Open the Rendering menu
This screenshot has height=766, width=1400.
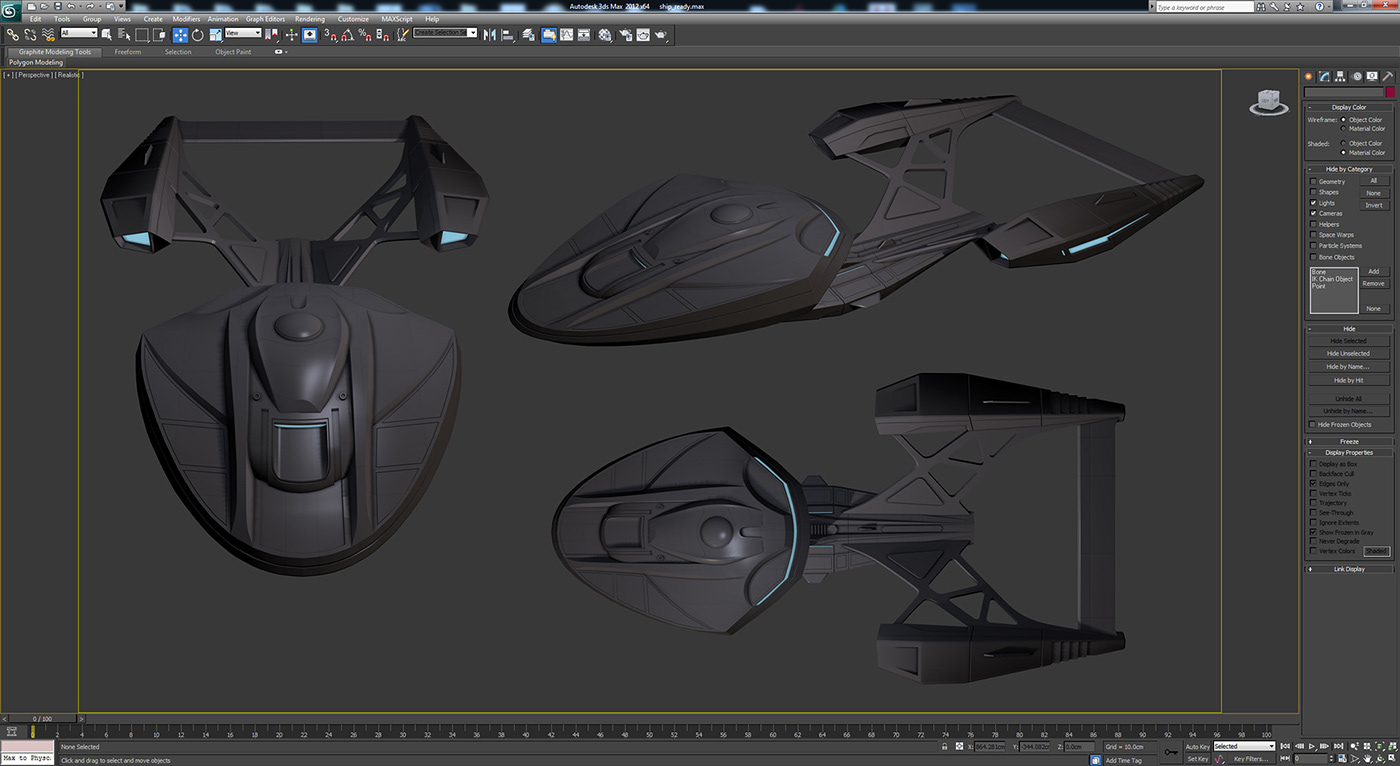(310, 18)
